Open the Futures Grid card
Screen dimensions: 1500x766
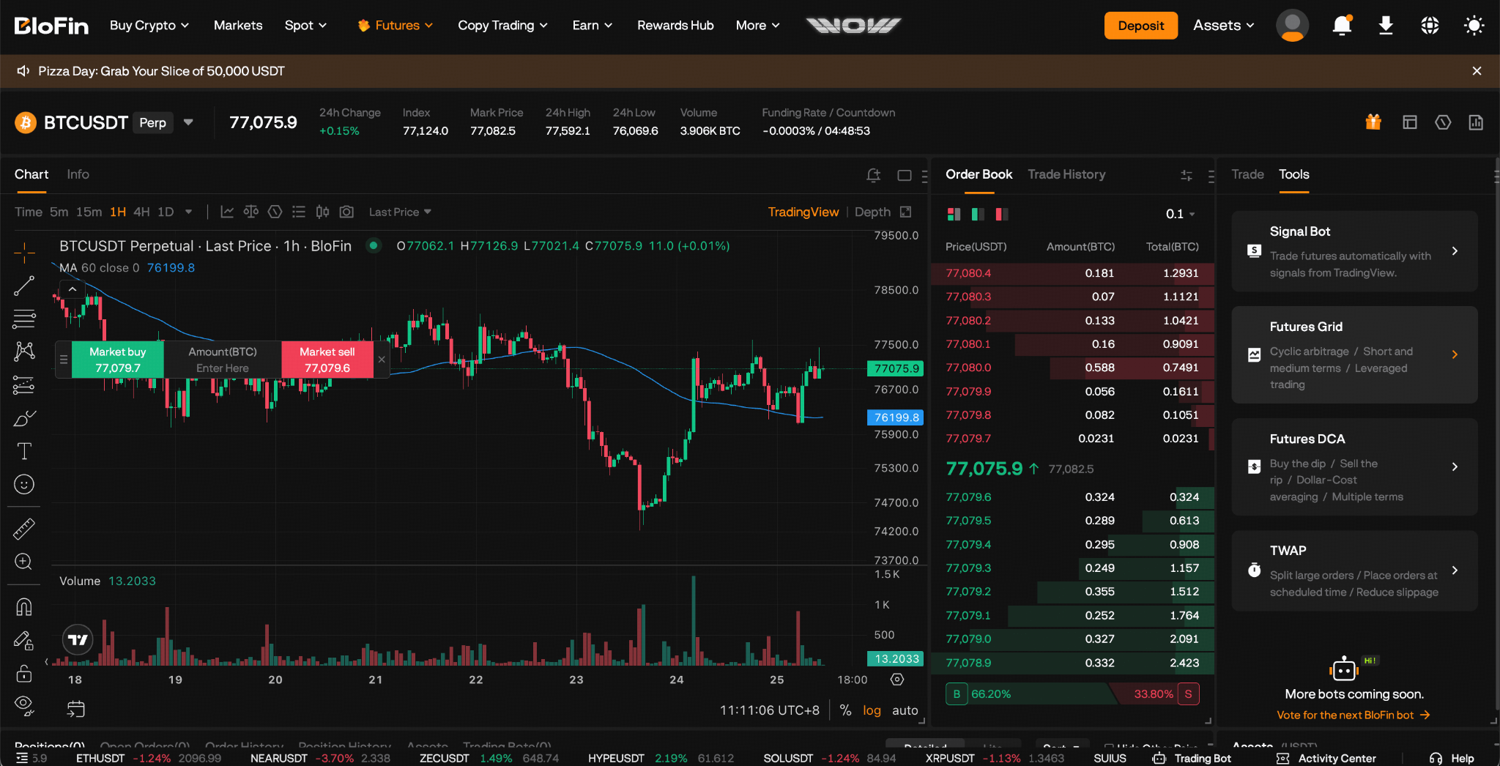pyautogui.click(x=1355, y=355)
